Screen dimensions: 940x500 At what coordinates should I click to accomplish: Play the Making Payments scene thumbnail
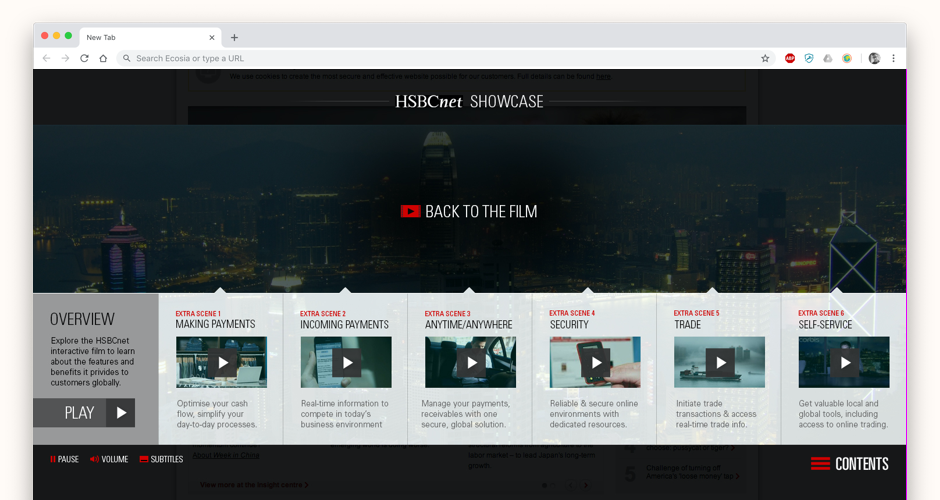pos(222,362)
